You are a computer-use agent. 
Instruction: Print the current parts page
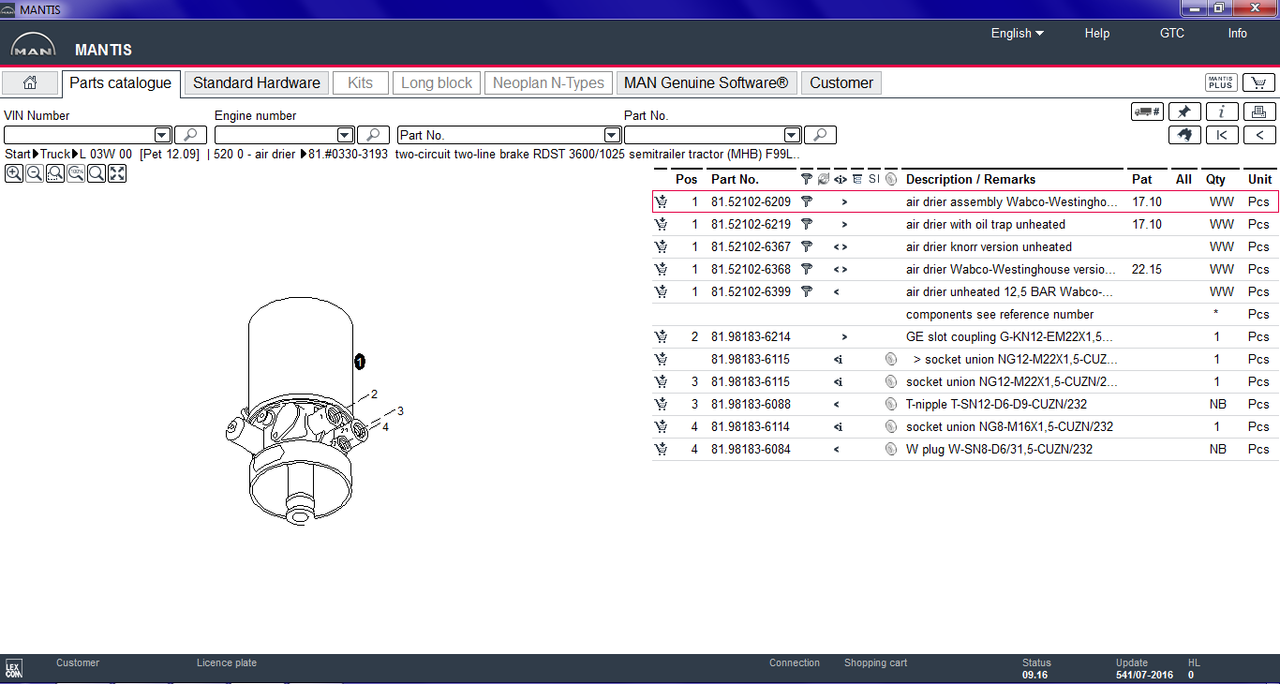(1259, 112)
